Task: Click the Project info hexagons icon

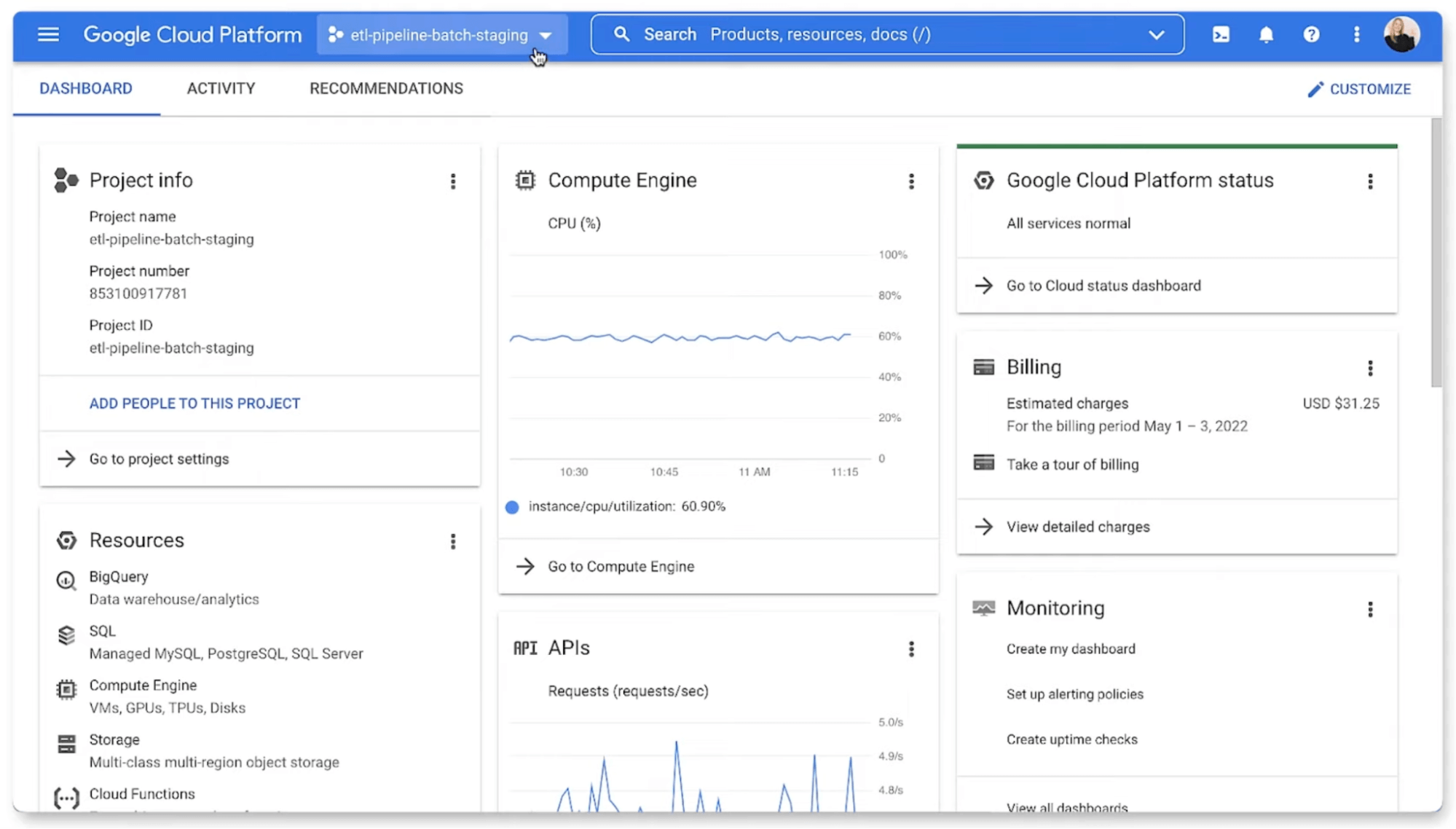Action: pos(66,180)
